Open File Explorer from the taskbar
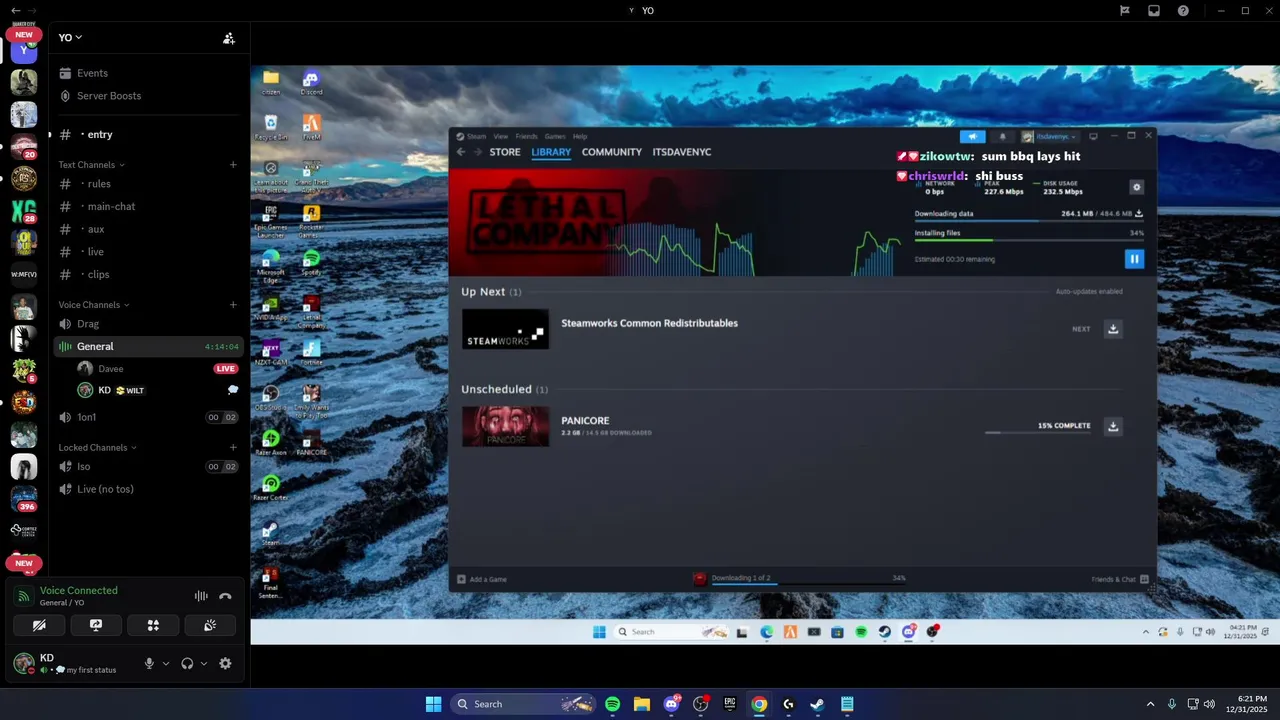The image size is (1280, 720). 642,704
